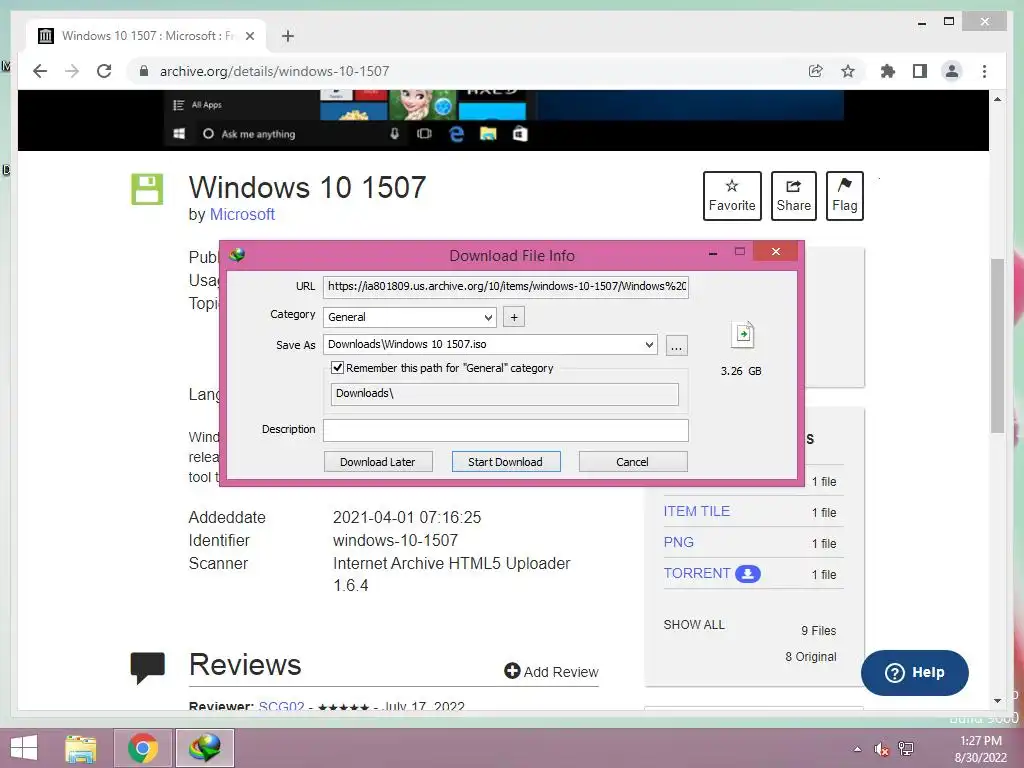The image size is (1024, 768).
Task: Minimize the Download File Info dialog
Action: pos(713,252)
